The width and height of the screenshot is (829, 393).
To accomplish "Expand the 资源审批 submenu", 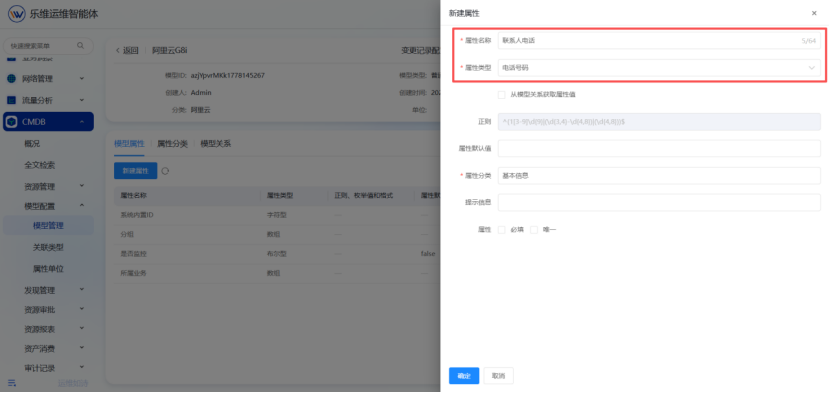I will [82, 309].
